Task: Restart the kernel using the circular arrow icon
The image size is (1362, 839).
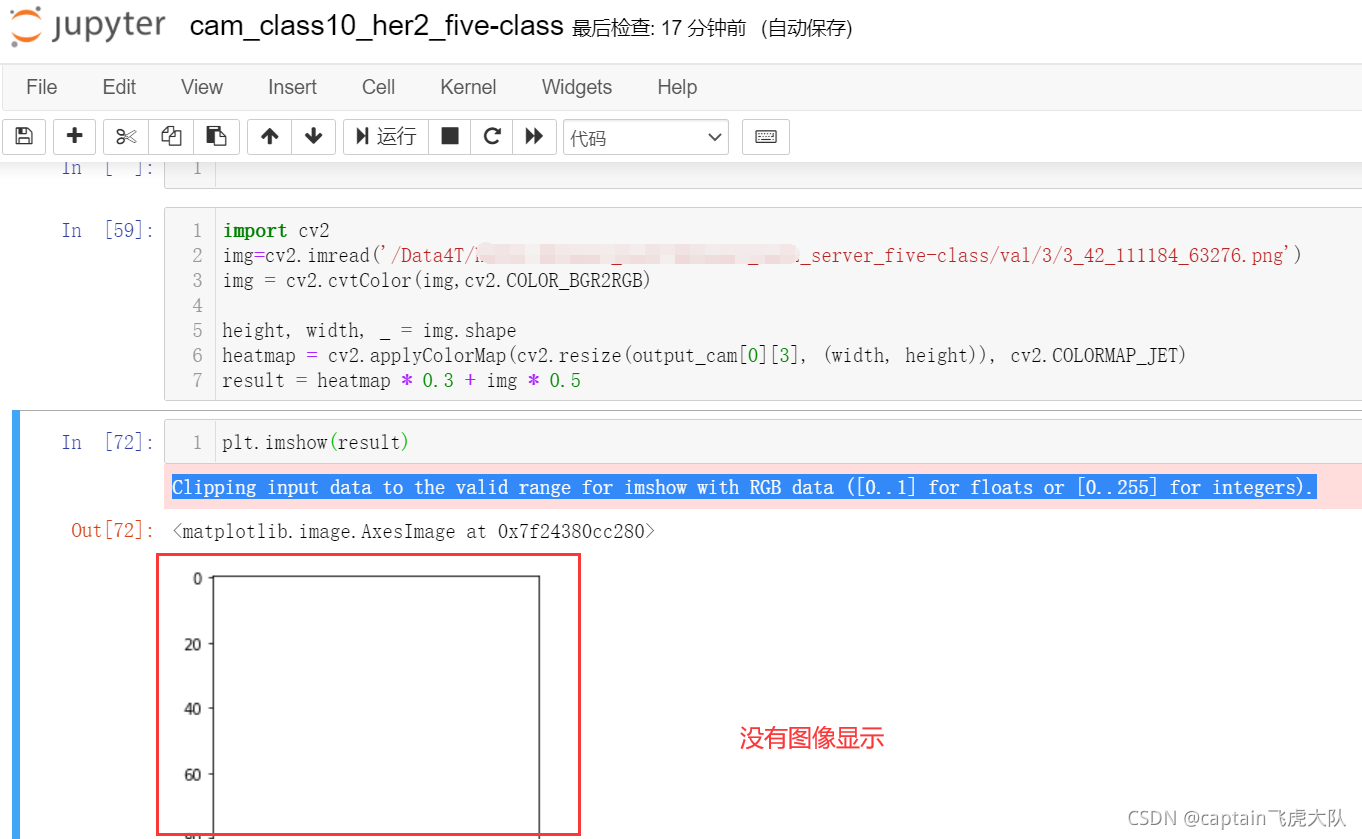Action: [x=491, y=136]
